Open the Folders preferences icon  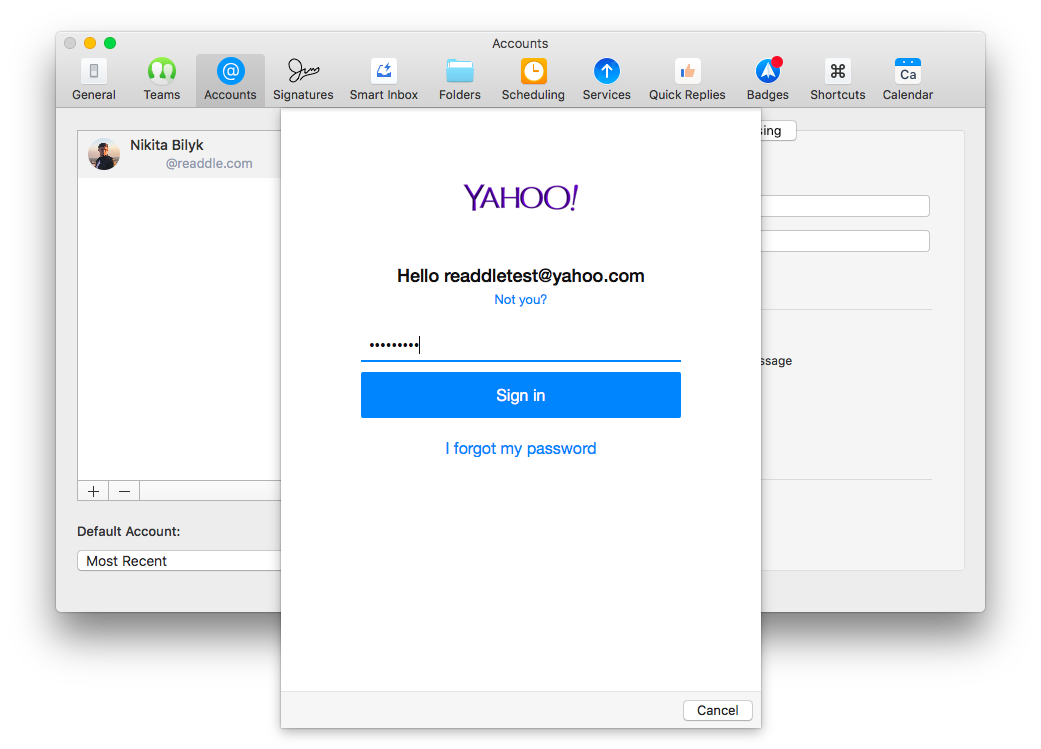pyautogui.click(x=459, y=78)
